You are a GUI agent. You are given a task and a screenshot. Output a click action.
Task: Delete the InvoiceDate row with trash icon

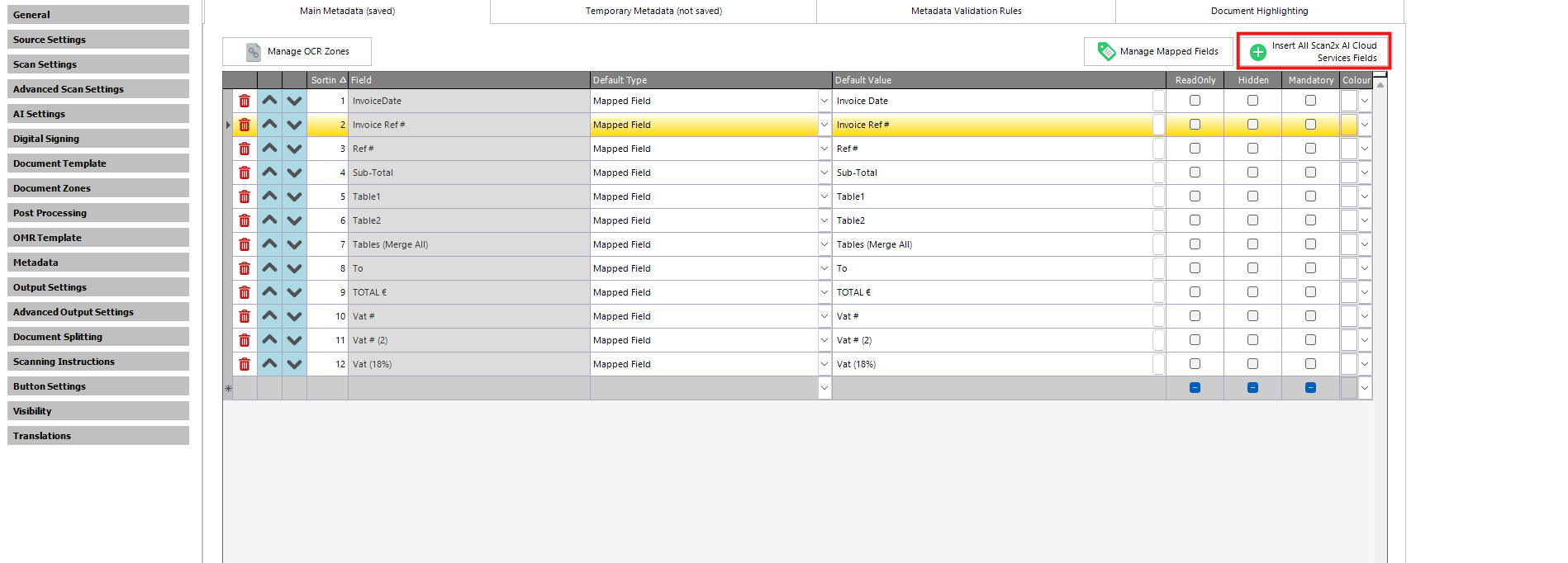pyautogui.click(x=245, y=101)
